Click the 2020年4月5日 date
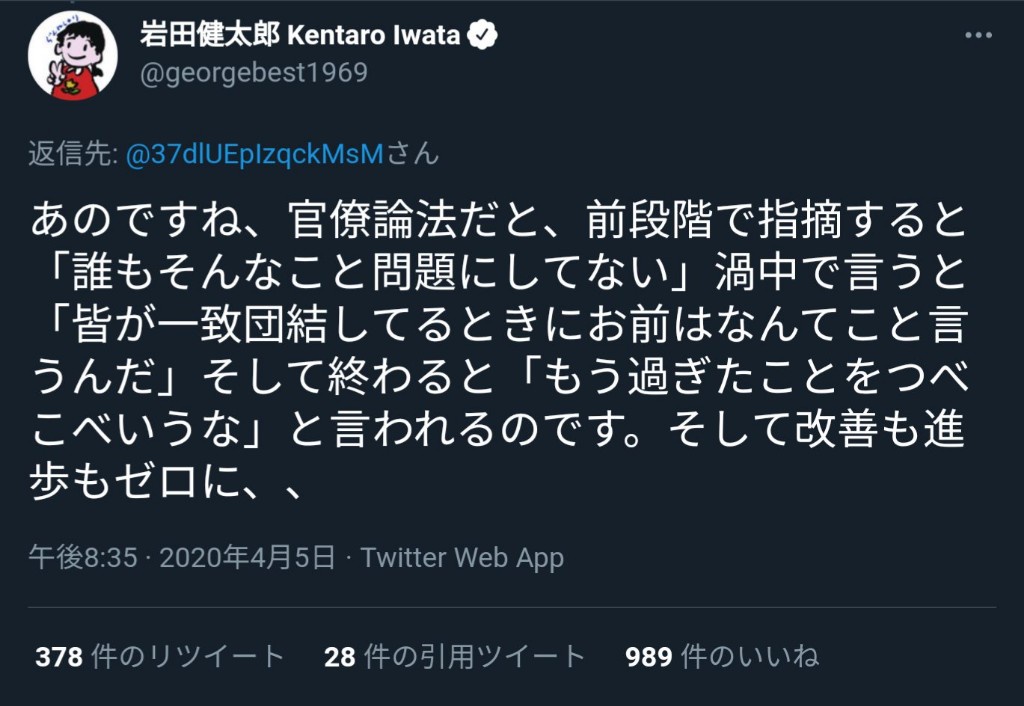 (247, 557)
